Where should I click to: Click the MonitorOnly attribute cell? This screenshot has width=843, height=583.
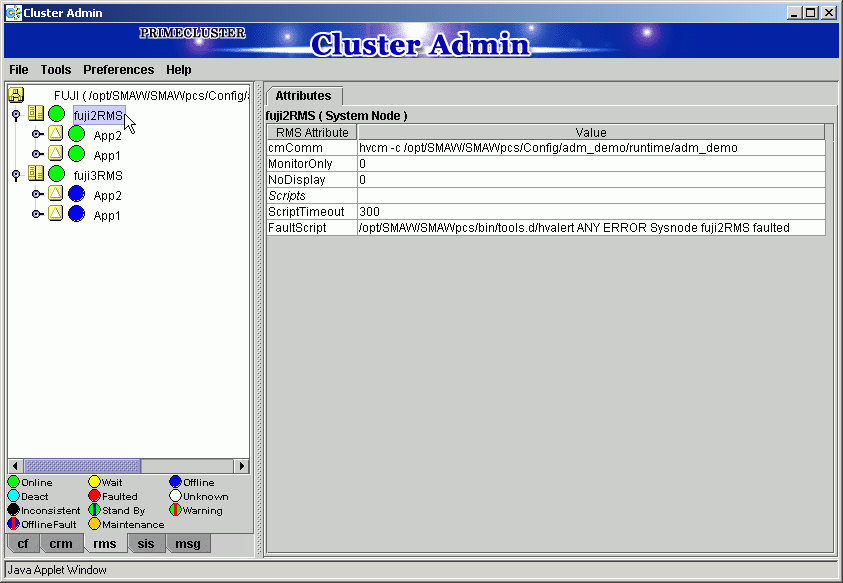point(312,164)
